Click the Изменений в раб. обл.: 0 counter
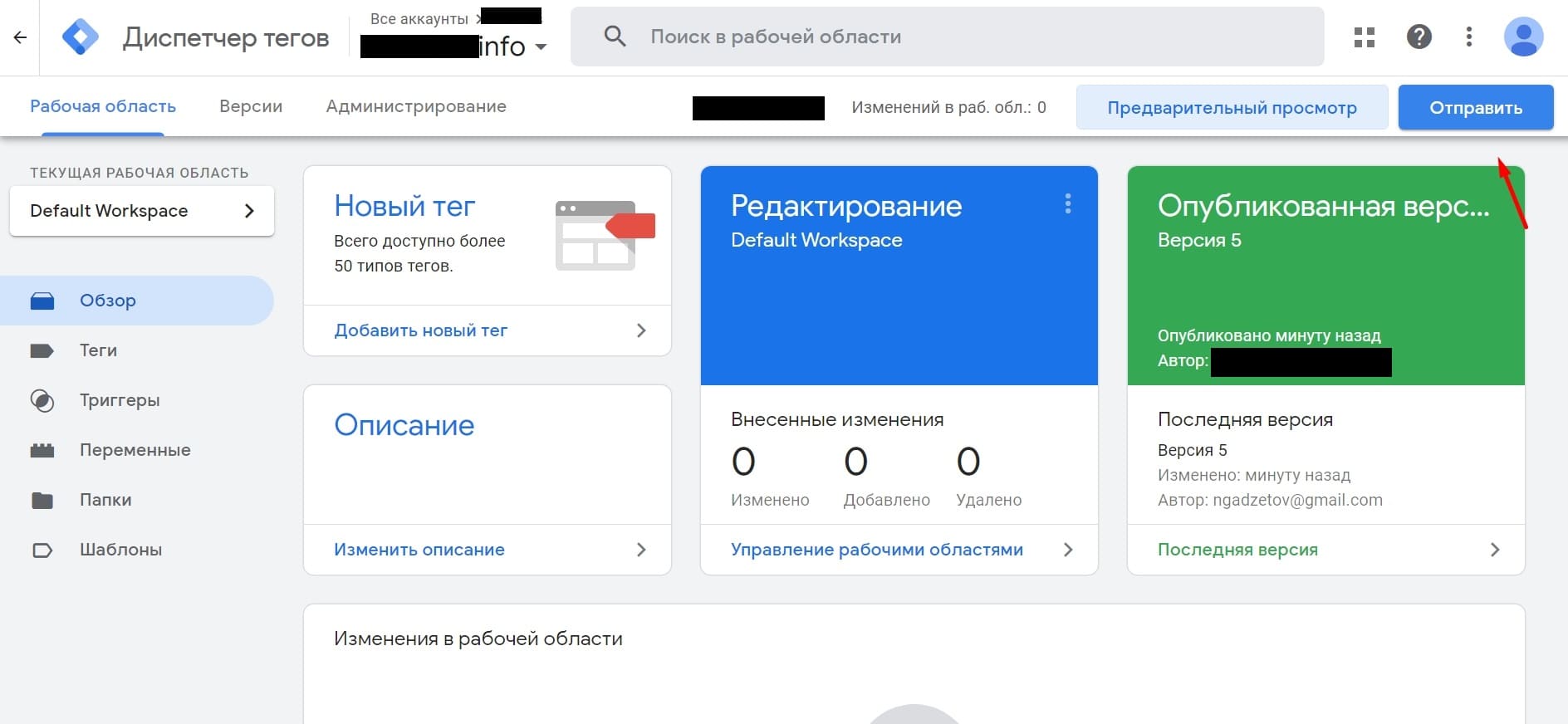The height and width of the screenshot is (724, 1568). point(948,107)
